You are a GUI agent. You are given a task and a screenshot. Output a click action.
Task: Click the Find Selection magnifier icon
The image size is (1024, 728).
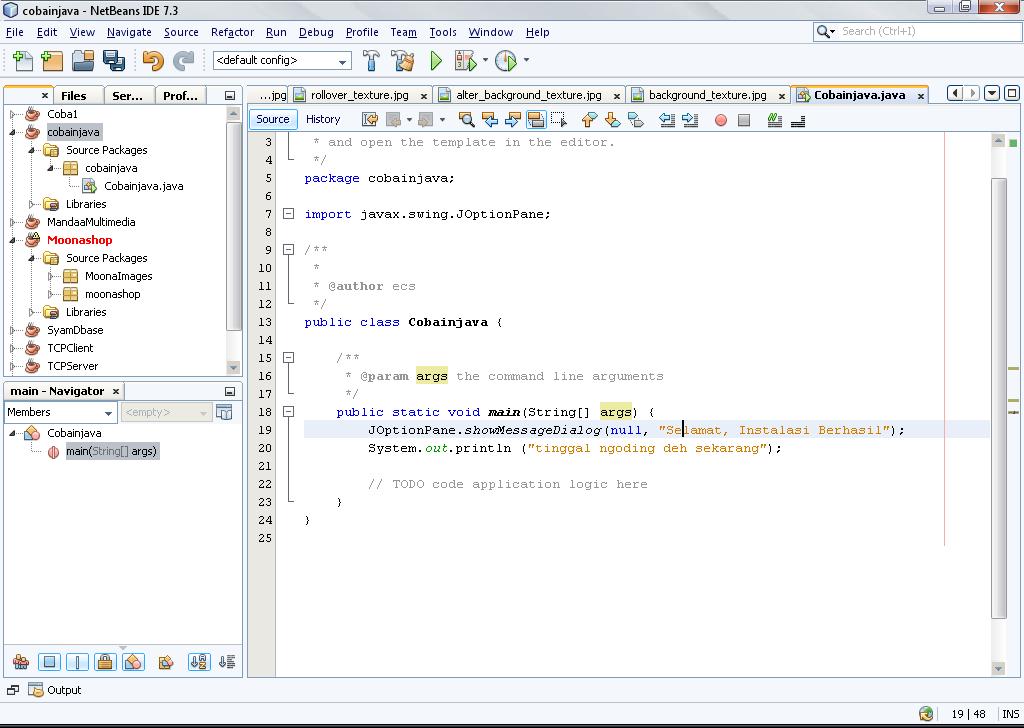point(466,120)
